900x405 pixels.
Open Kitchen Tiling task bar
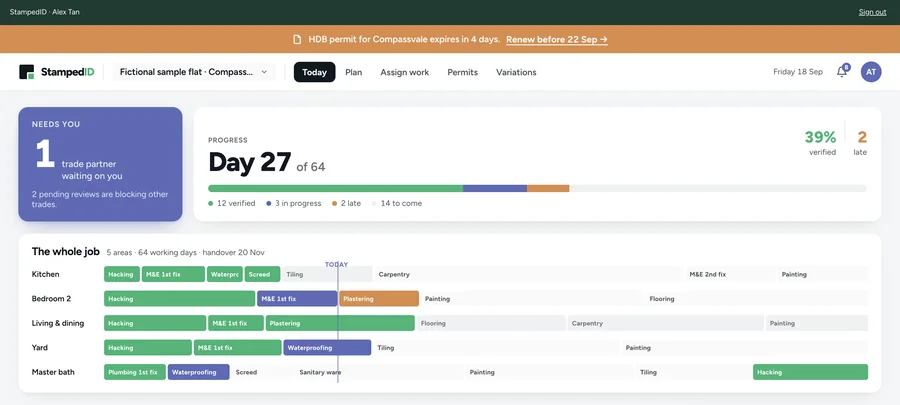point(327,274)
